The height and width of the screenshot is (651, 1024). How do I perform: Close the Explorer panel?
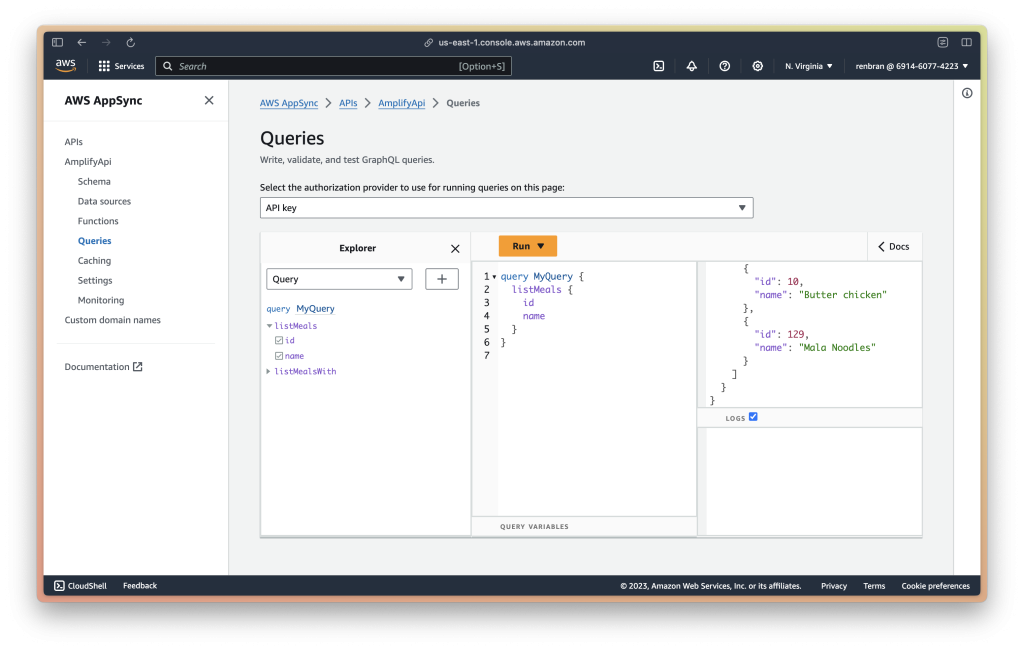pos(455,247)
